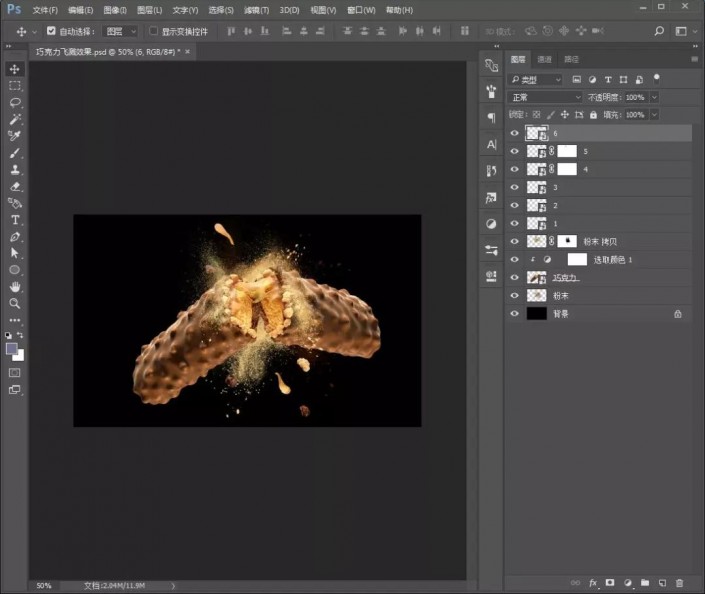Select the Eraser tool
Image resolution: width=705 pixels, height=594 pixels.
click(14, 186)
